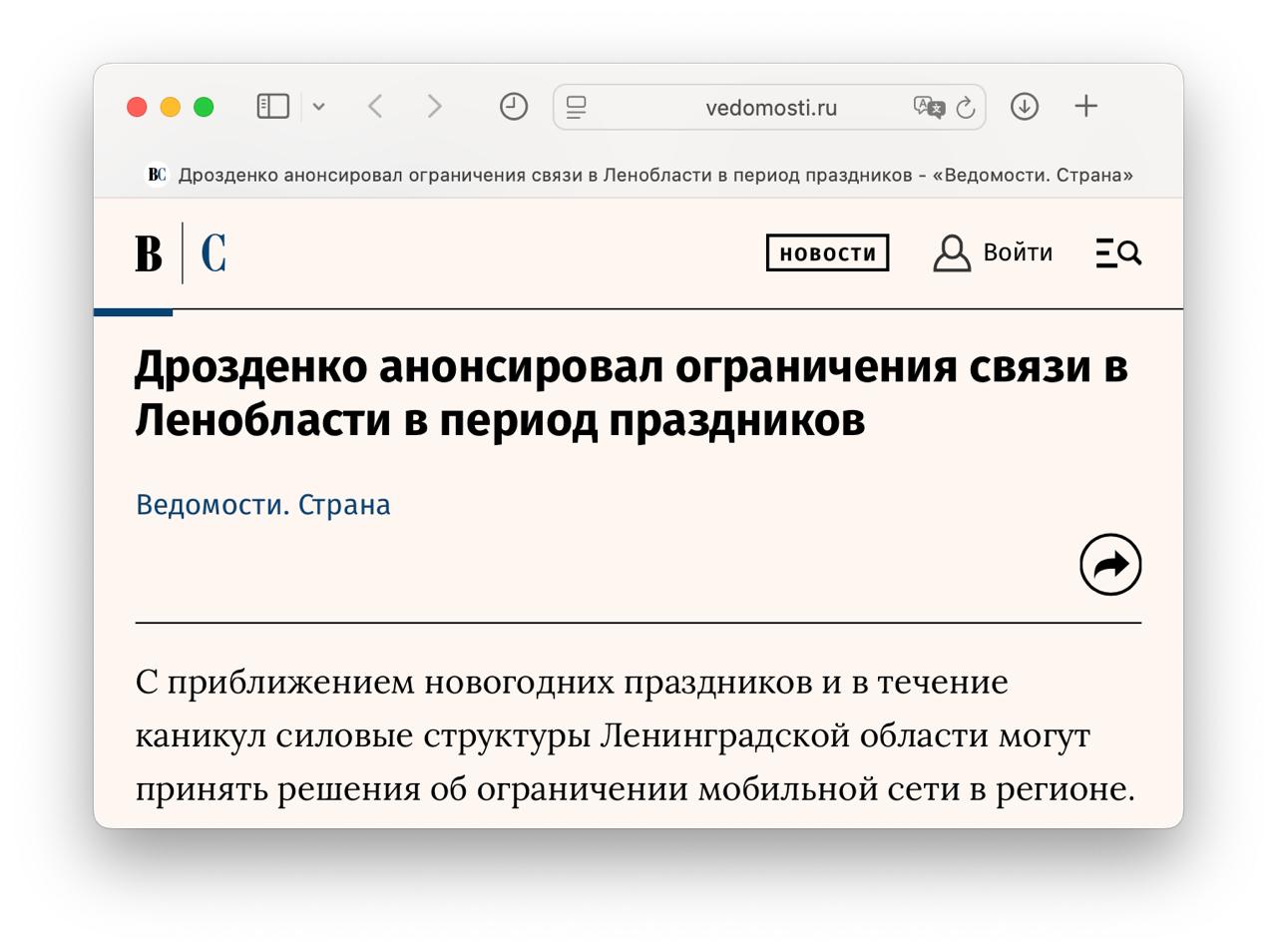This screenshot has height=952, width=1277.
Task: Click the translate page icon in address bar
Action: point(928,107)
